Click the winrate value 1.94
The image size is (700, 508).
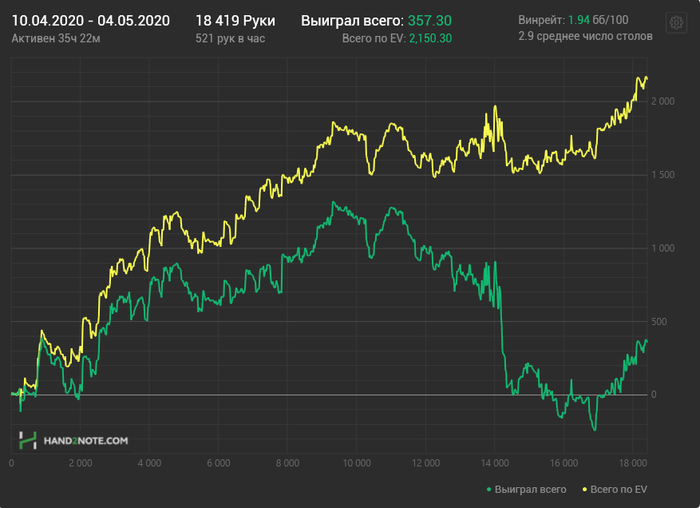pyautogui.click(x=579, y=20)
